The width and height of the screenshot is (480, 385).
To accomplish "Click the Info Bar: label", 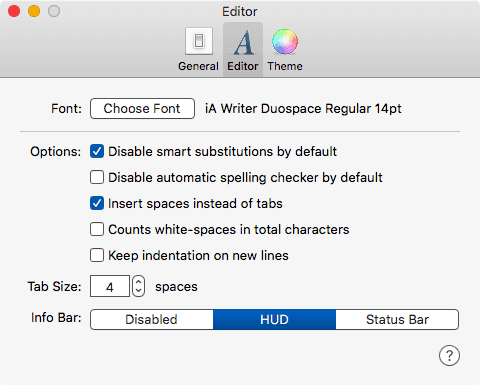I will [x=56, y=318].
